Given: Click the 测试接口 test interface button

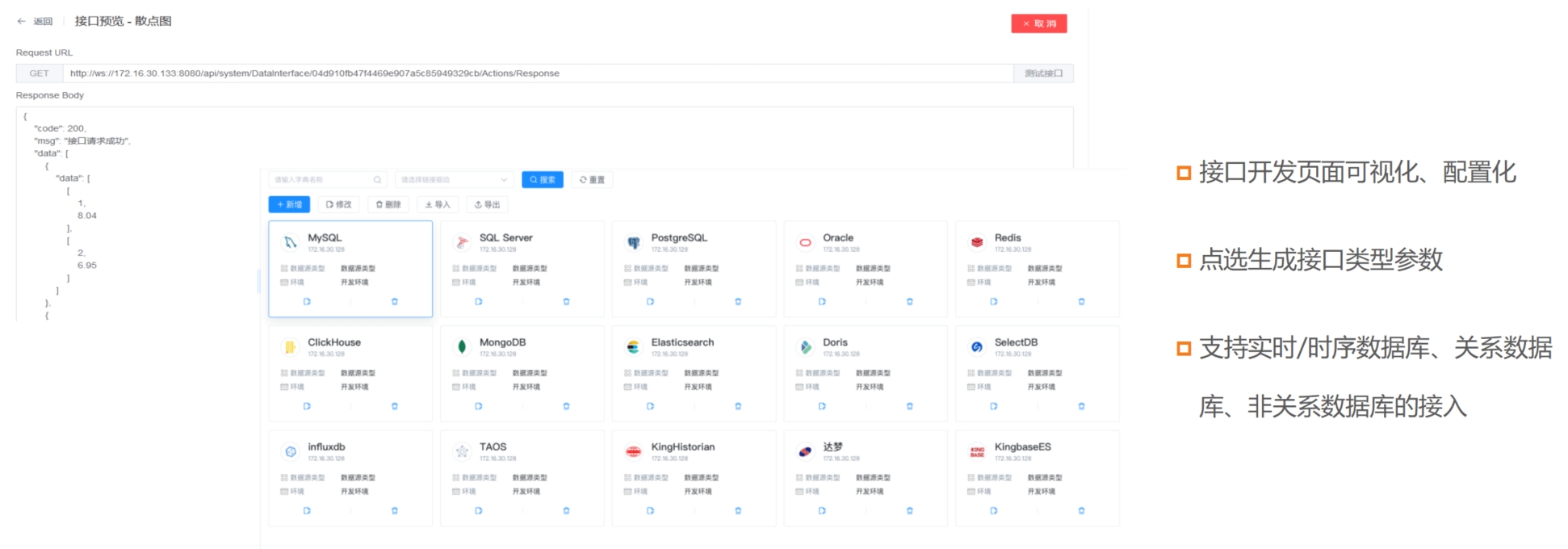Looking at the screenshot, I should click(x=1043, y=73).
